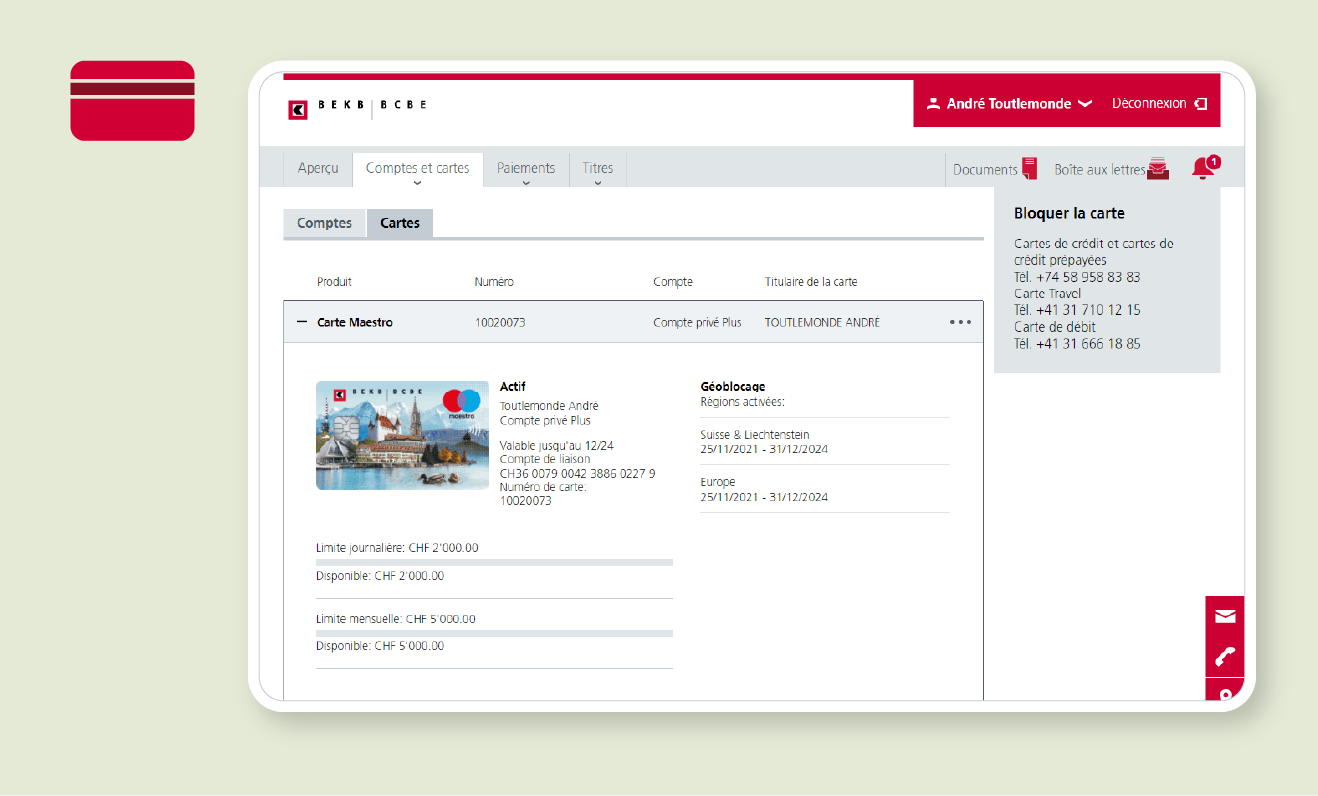Image resolution: width=1318 pixels, height=796 pixels.
Task: Open three-dot menu for Carte Maestro
Action: (x=960, y=322)
